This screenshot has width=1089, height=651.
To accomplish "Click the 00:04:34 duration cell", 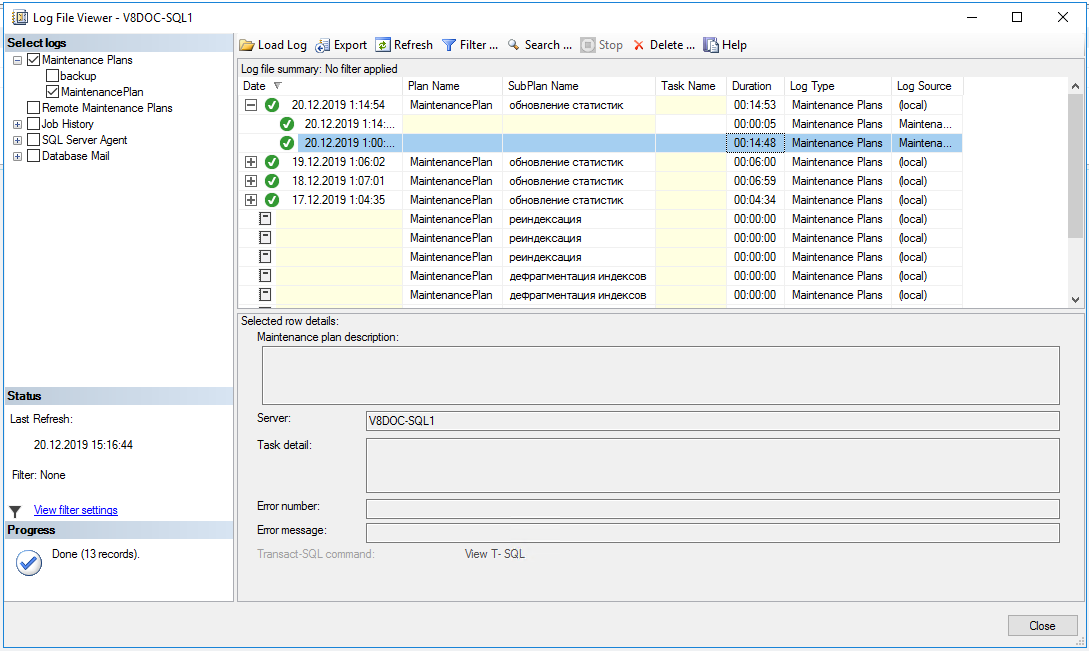I will coord(755,200).
